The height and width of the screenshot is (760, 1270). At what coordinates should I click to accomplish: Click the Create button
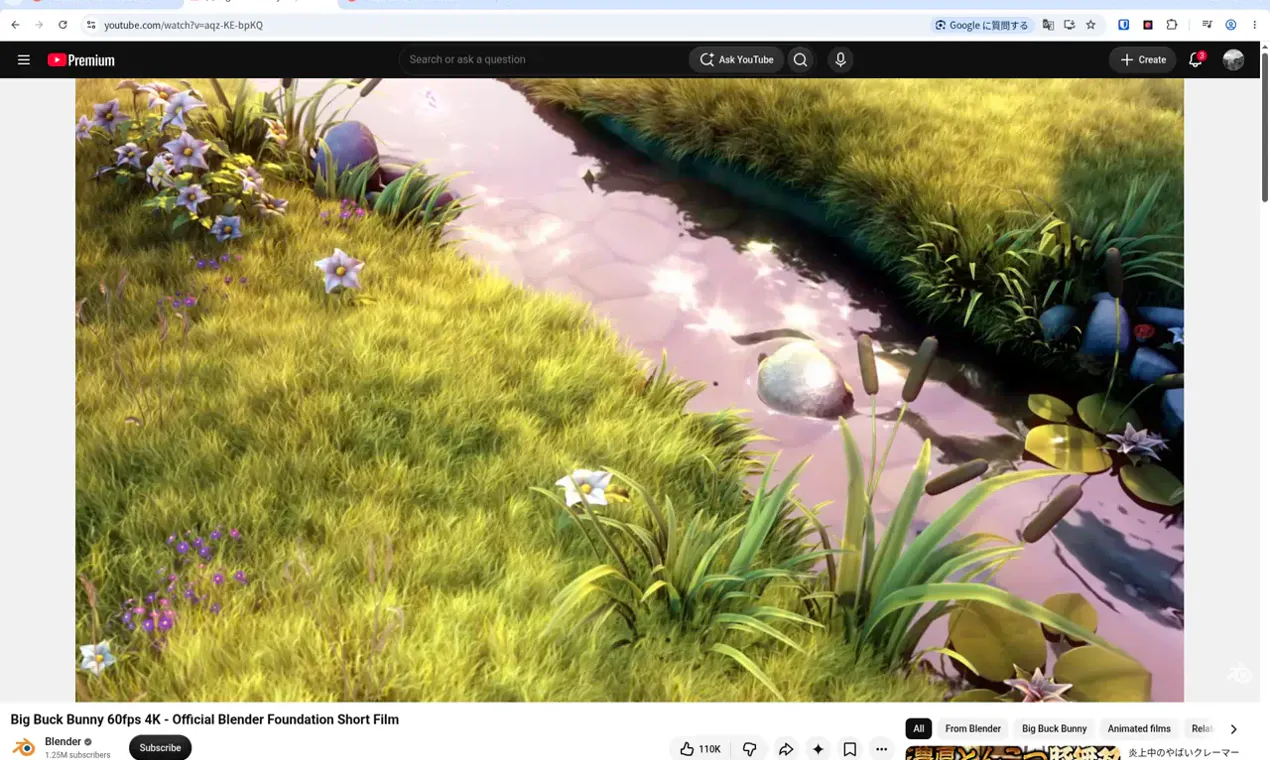[1143, 60]
